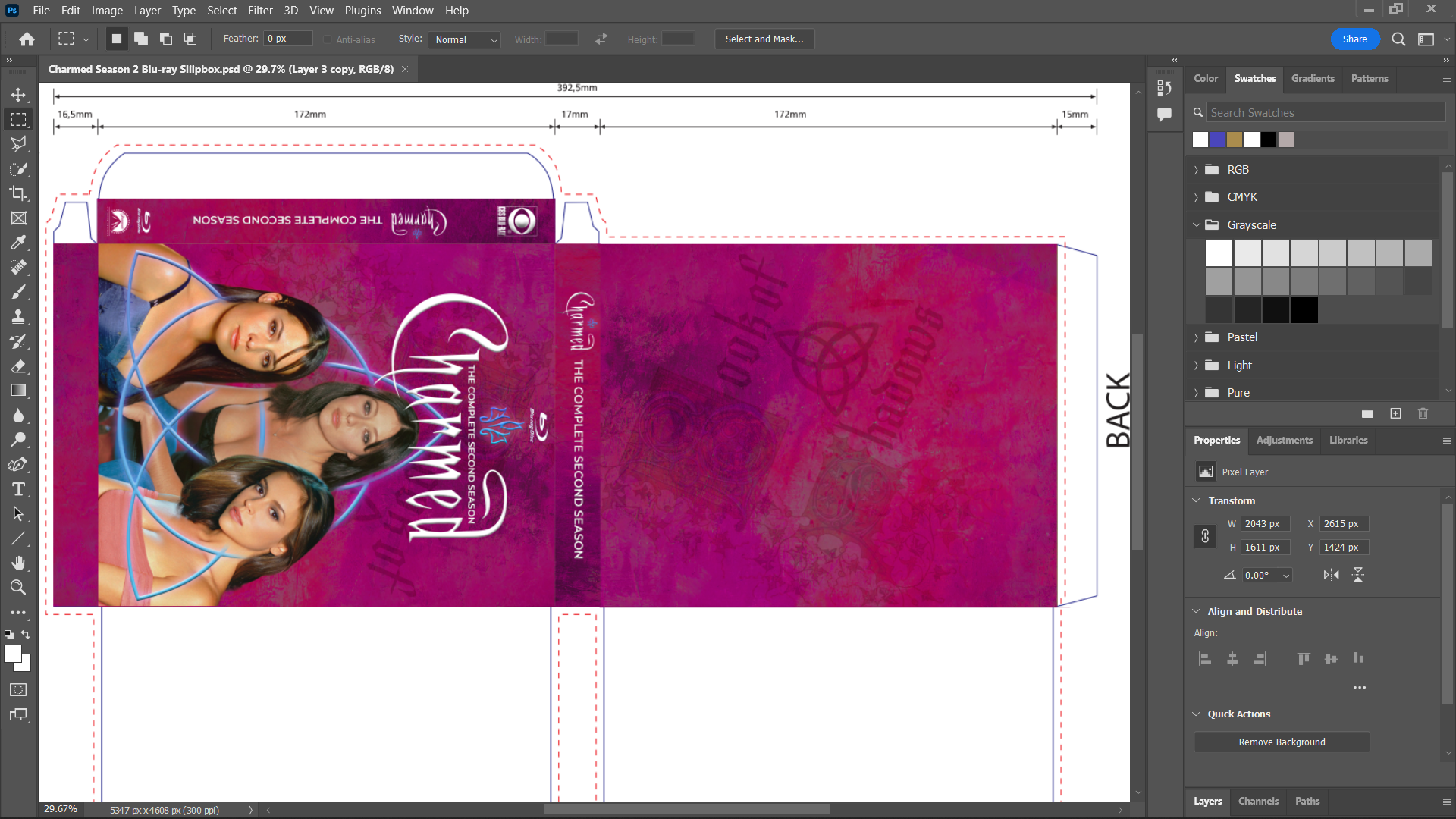Select the Line tool
Screen dimensions: 1456x819
18,538
